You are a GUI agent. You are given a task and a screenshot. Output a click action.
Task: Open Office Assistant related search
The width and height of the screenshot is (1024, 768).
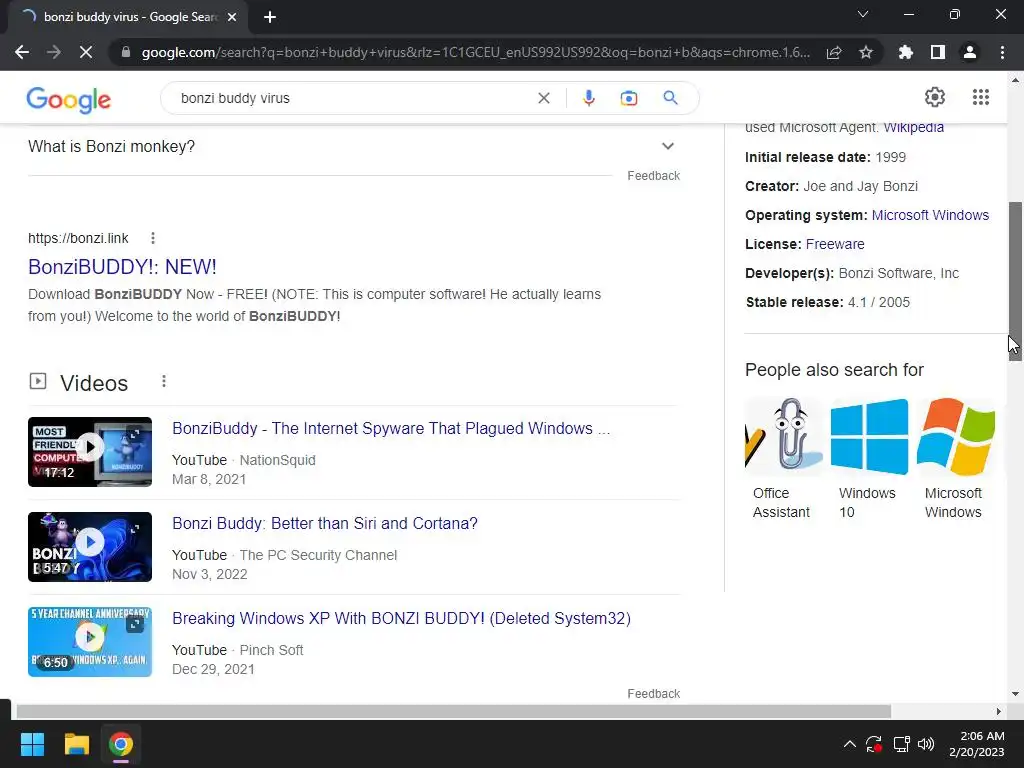point(784,459)
